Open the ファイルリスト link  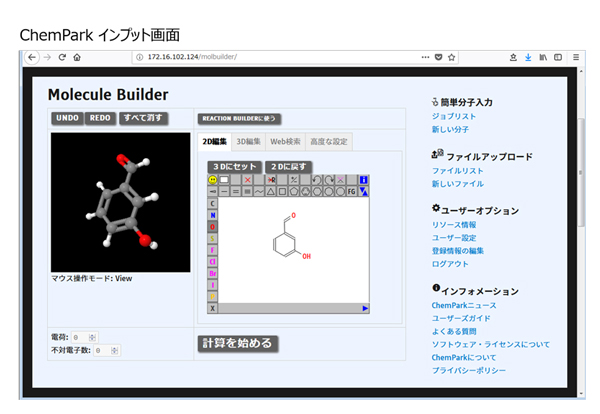(458, 171)
